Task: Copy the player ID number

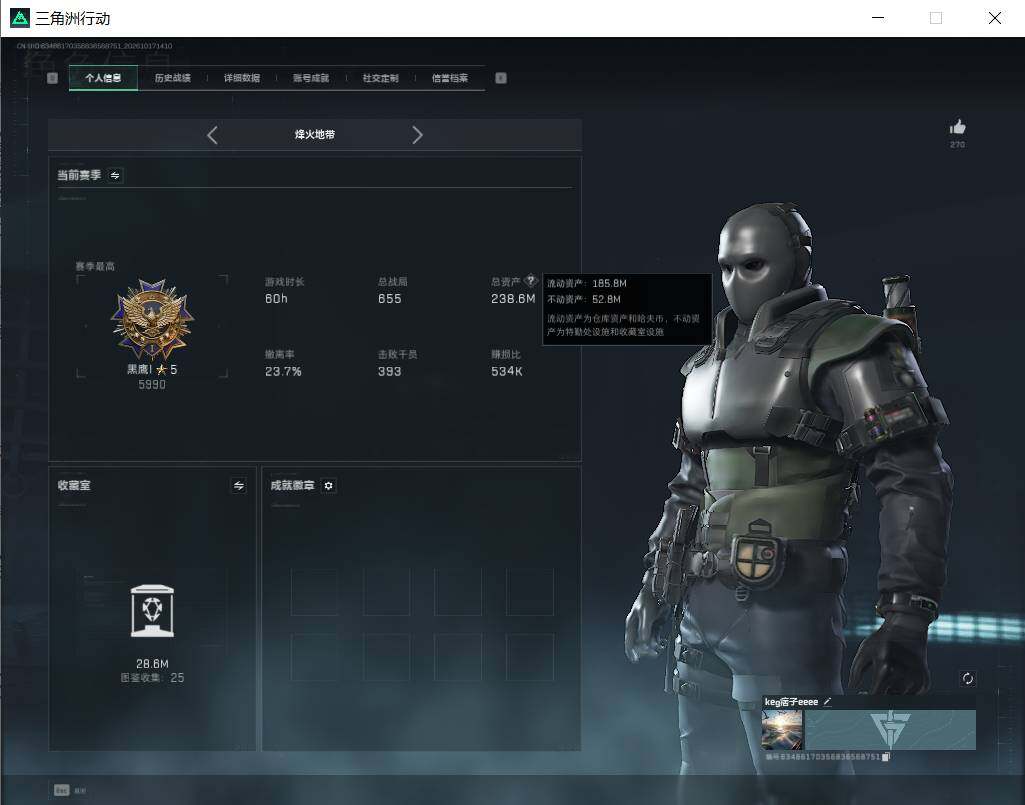Action: [x=886, y=757]
